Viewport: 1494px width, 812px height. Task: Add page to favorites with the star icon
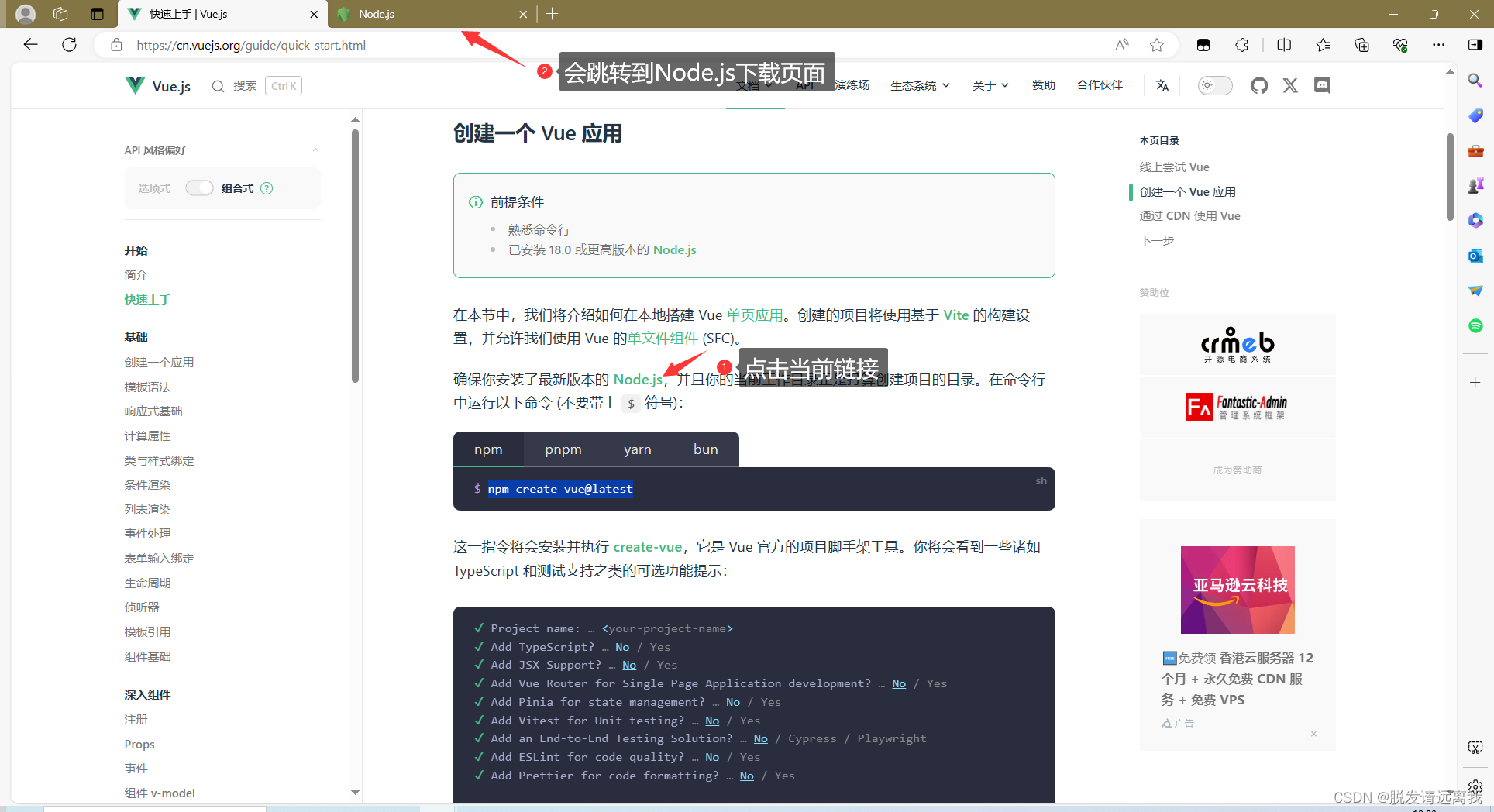click(x=1157, y=45)
